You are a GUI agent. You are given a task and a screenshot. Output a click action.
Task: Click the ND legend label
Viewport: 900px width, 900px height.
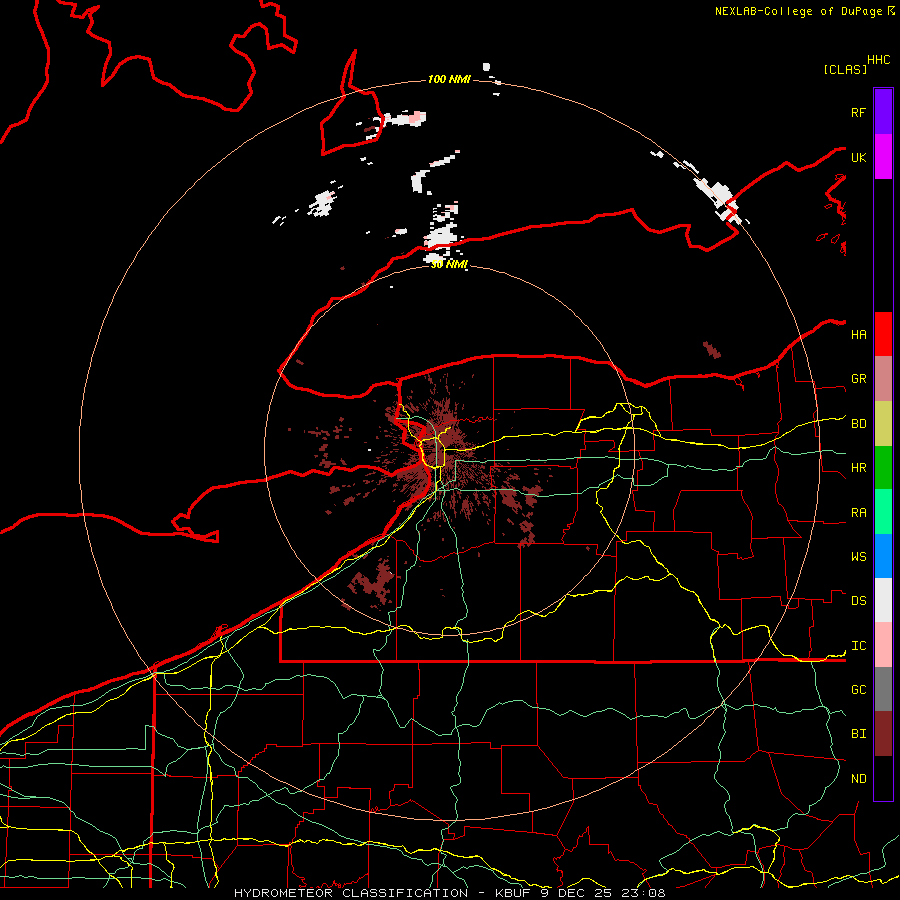(858, 779)
